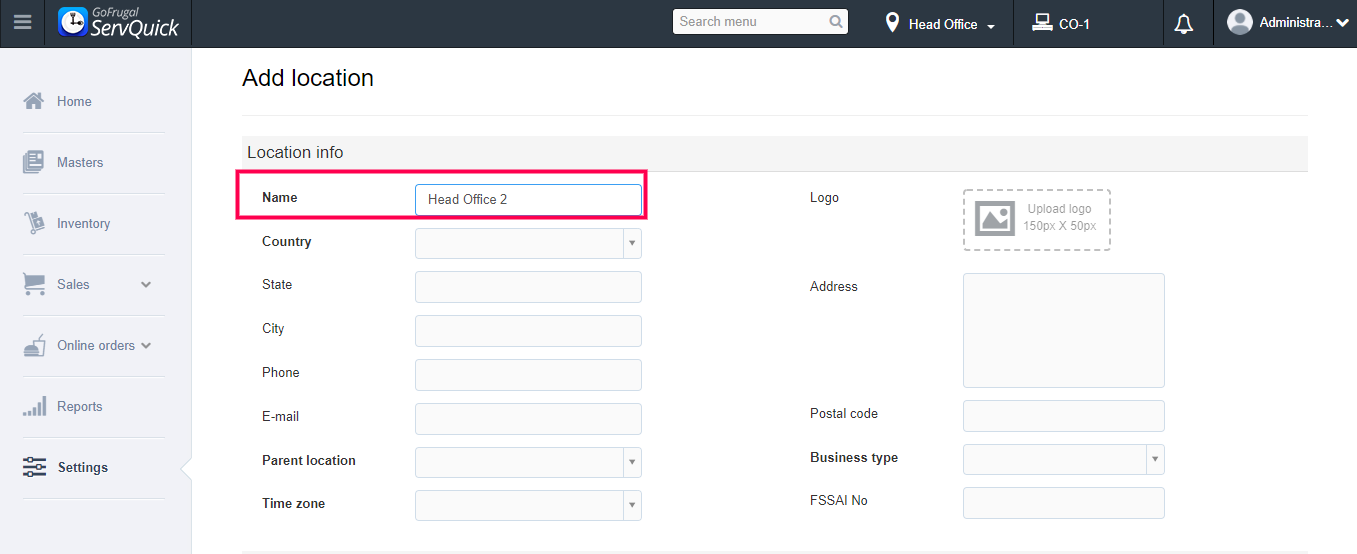Expand the Online orders sidebar menu

[146, 346]
